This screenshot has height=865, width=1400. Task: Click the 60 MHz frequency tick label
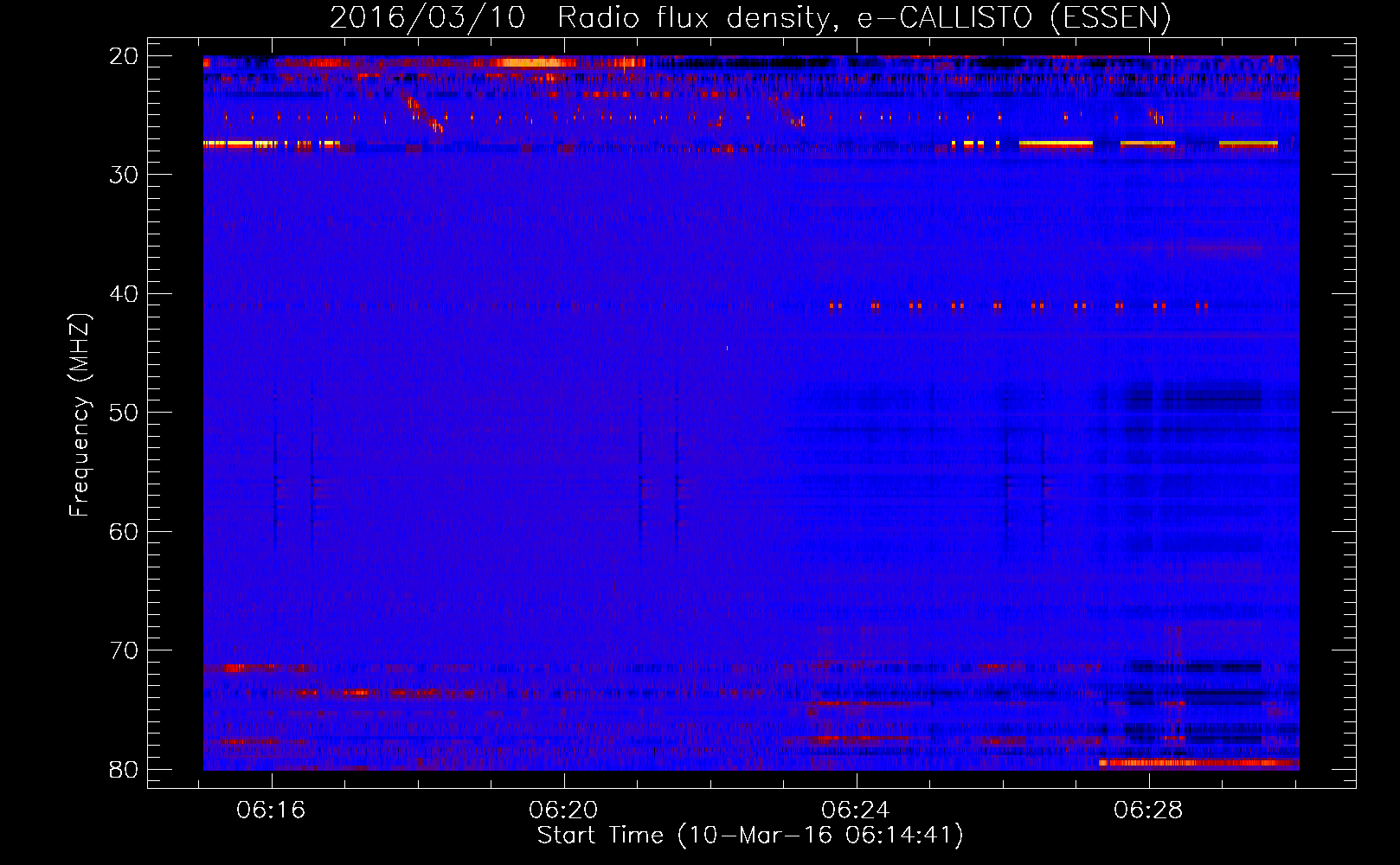click(124, 531)
